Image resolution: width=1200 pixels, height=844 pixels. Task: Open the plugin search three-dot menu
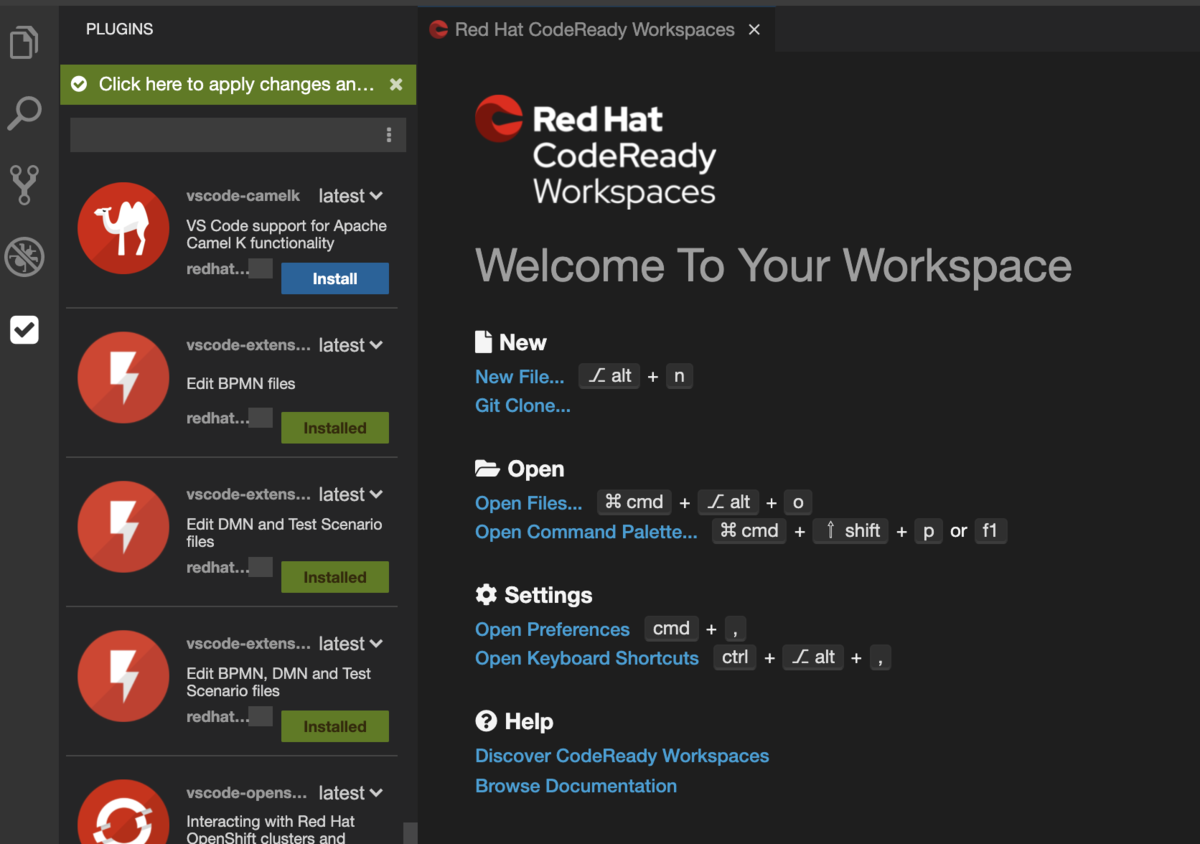[x=389, y=135]
